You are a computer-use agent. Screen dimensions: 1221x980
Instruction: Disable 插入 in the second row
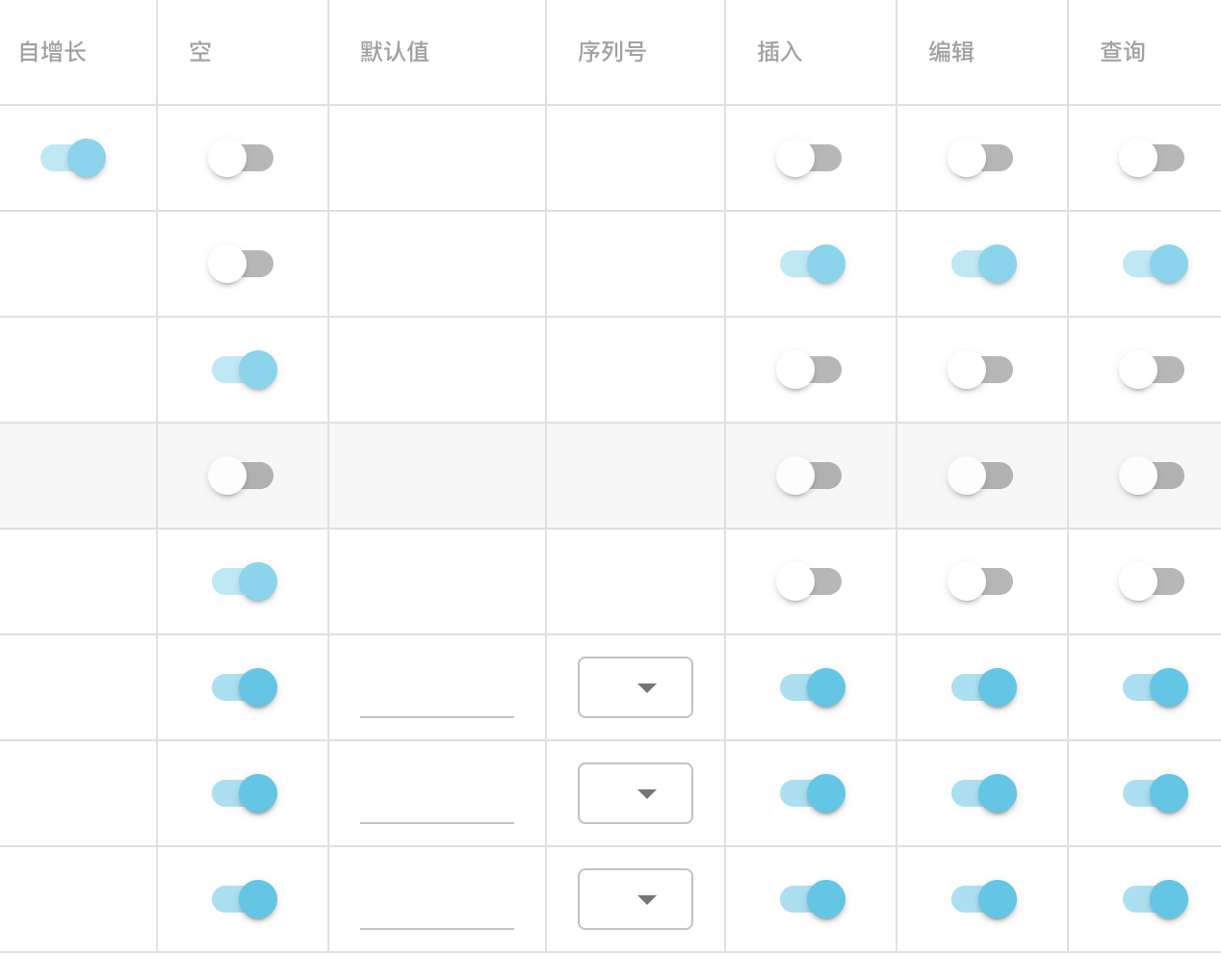[809, 264]
